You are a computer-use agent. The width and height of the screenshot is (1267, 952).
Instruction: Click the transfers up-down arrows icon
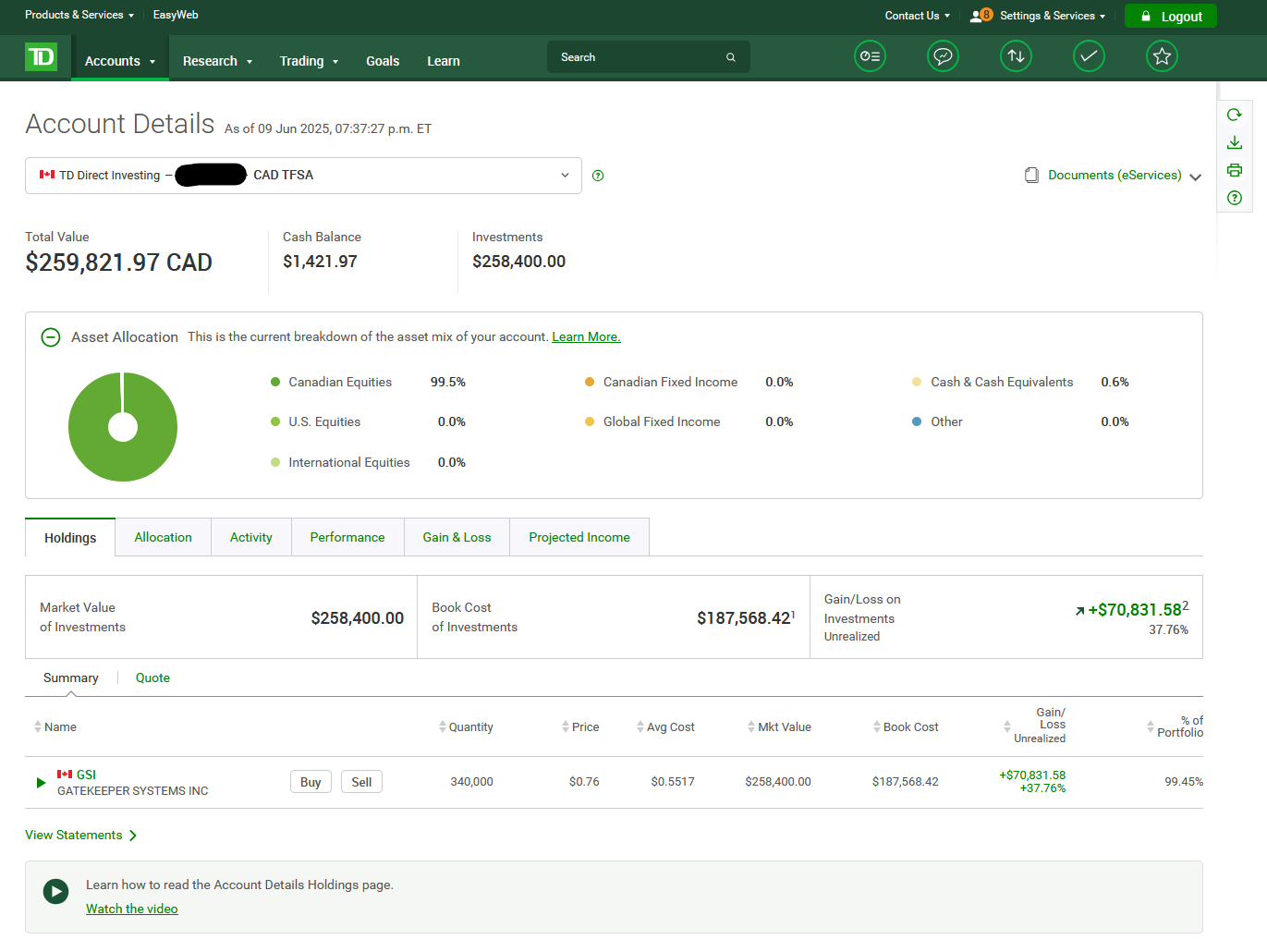pos(1016,56)
